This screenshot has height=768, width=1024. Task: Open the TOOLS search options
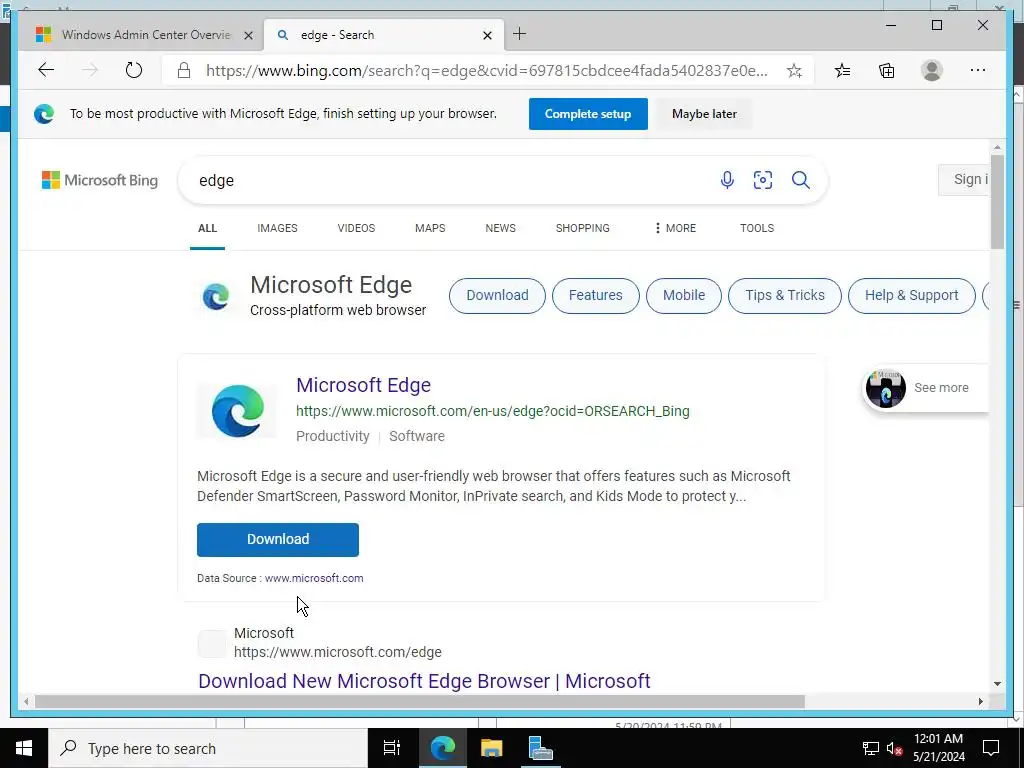click(x=757, y=228)
